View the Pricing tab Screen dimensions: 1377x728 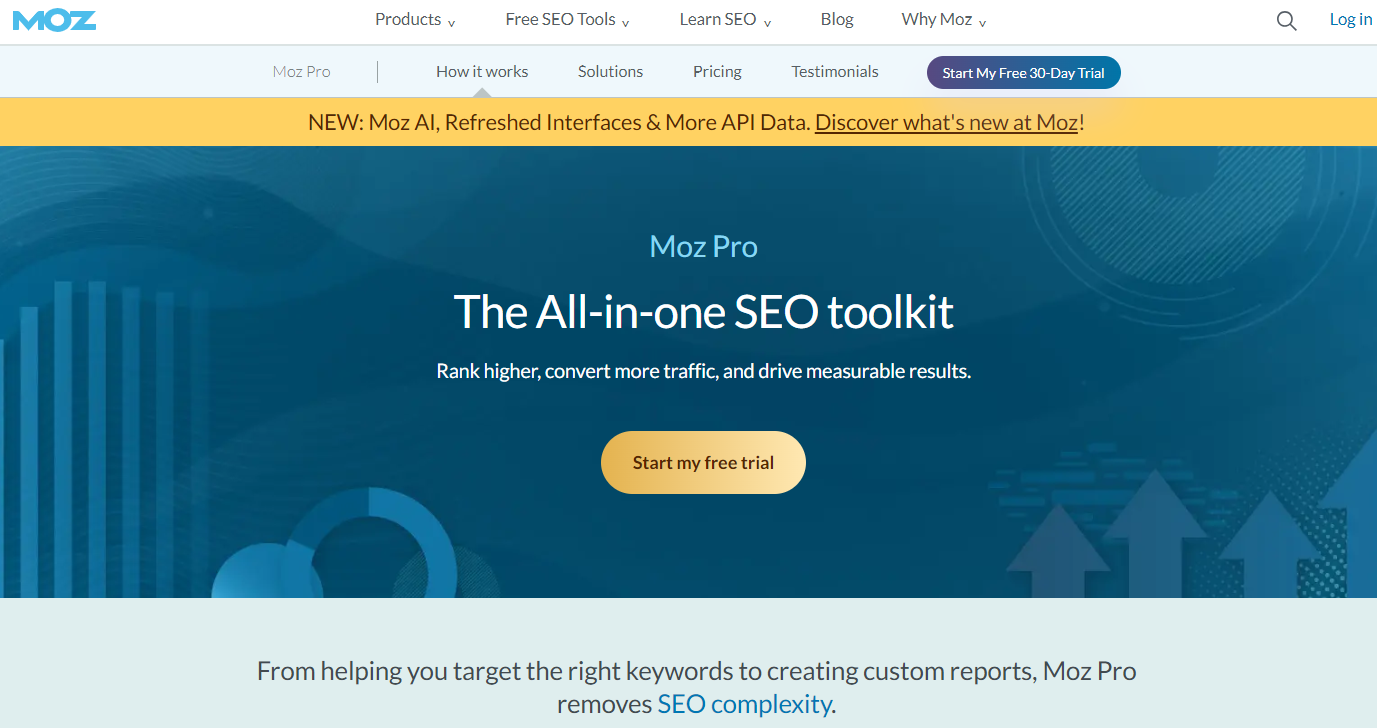(717, 72)
